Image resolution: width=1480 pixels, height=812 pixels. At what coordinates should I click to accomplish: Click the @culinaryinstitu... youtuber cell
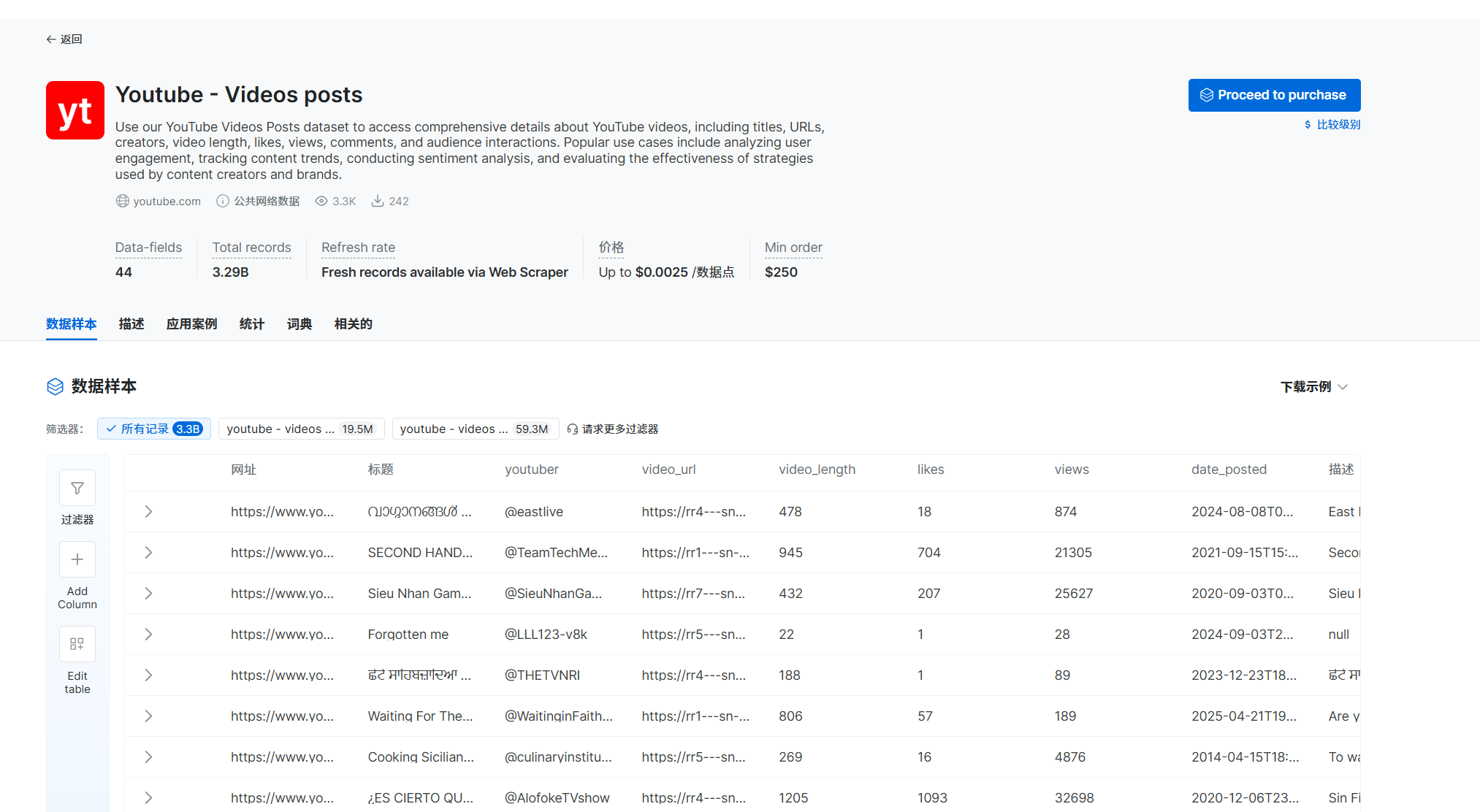click(558, 757)
